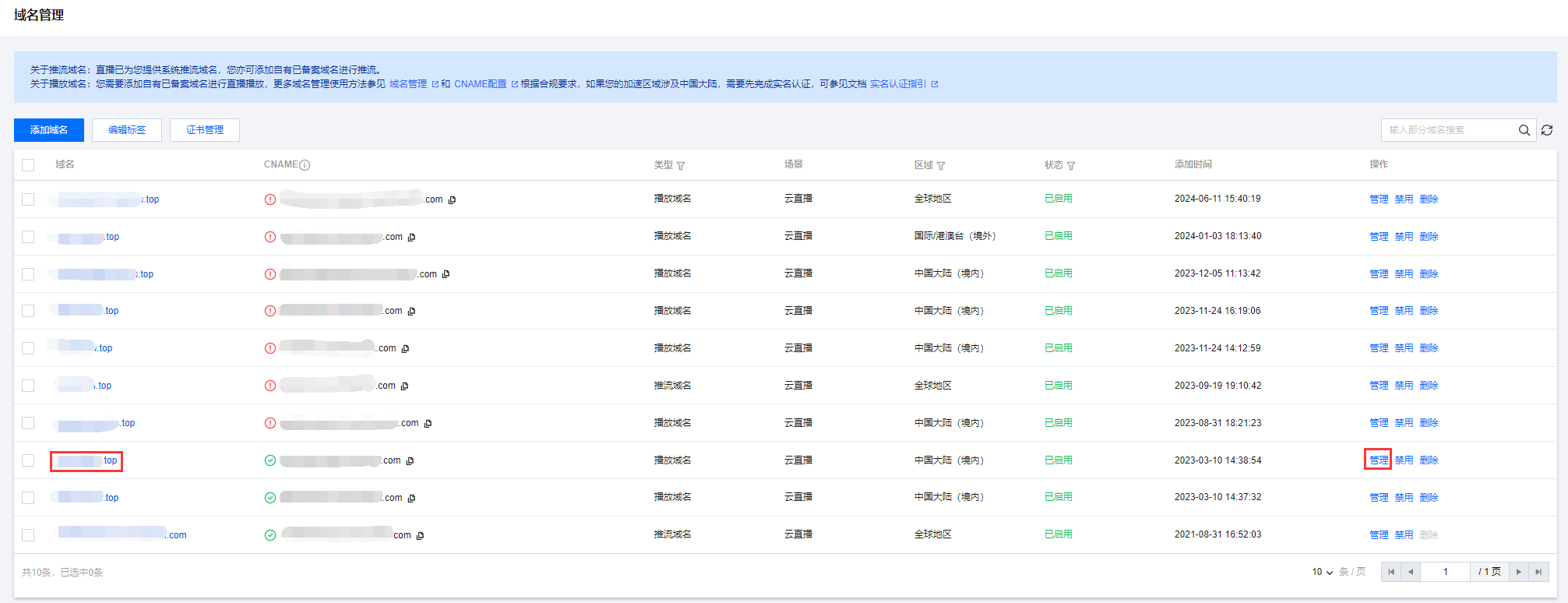
Task: Go to the next page
Action: click(1519, 572)
